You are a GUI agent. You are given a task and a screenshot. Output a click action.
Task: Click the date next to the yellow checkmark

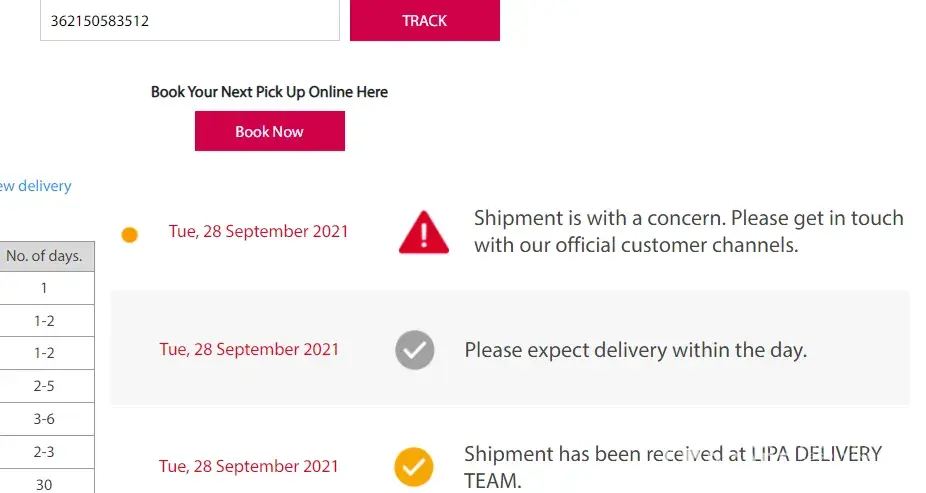click(249, 466)
